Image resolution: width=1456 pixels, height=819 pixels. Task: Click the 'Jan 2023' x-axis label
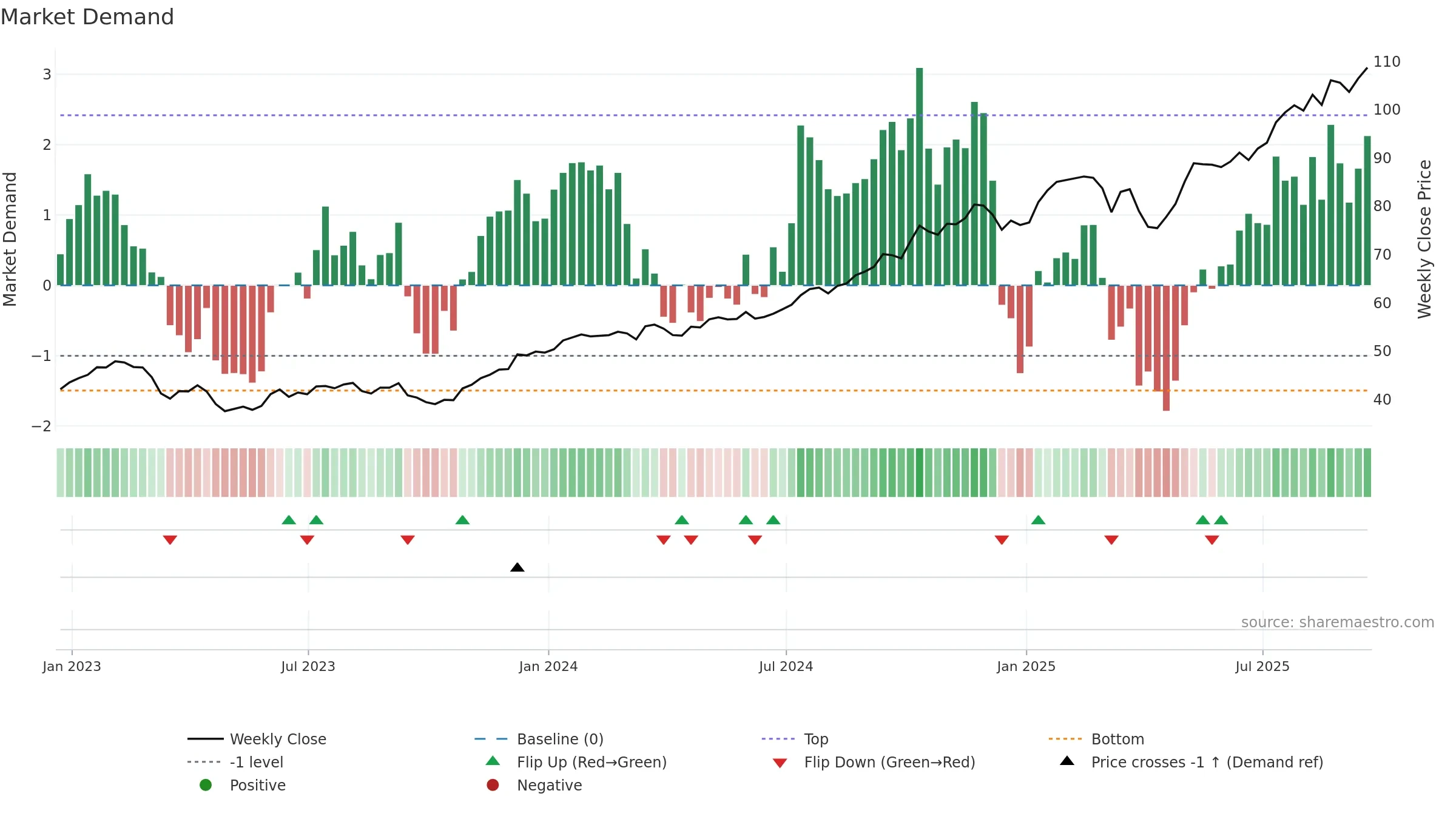pos(72,666)
